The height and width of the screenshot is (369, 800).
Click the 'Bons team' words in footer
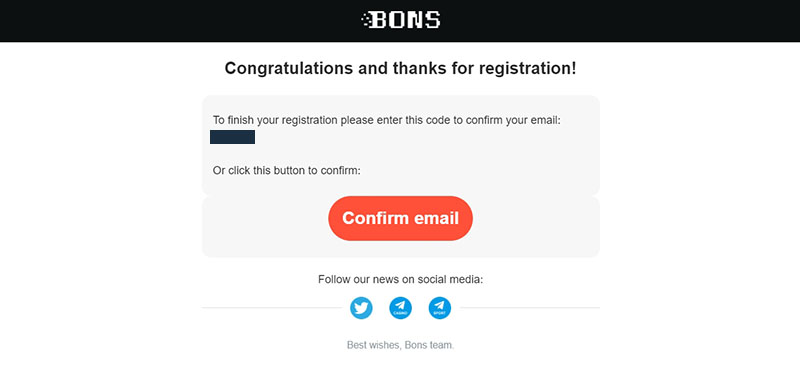click(430, 346)
